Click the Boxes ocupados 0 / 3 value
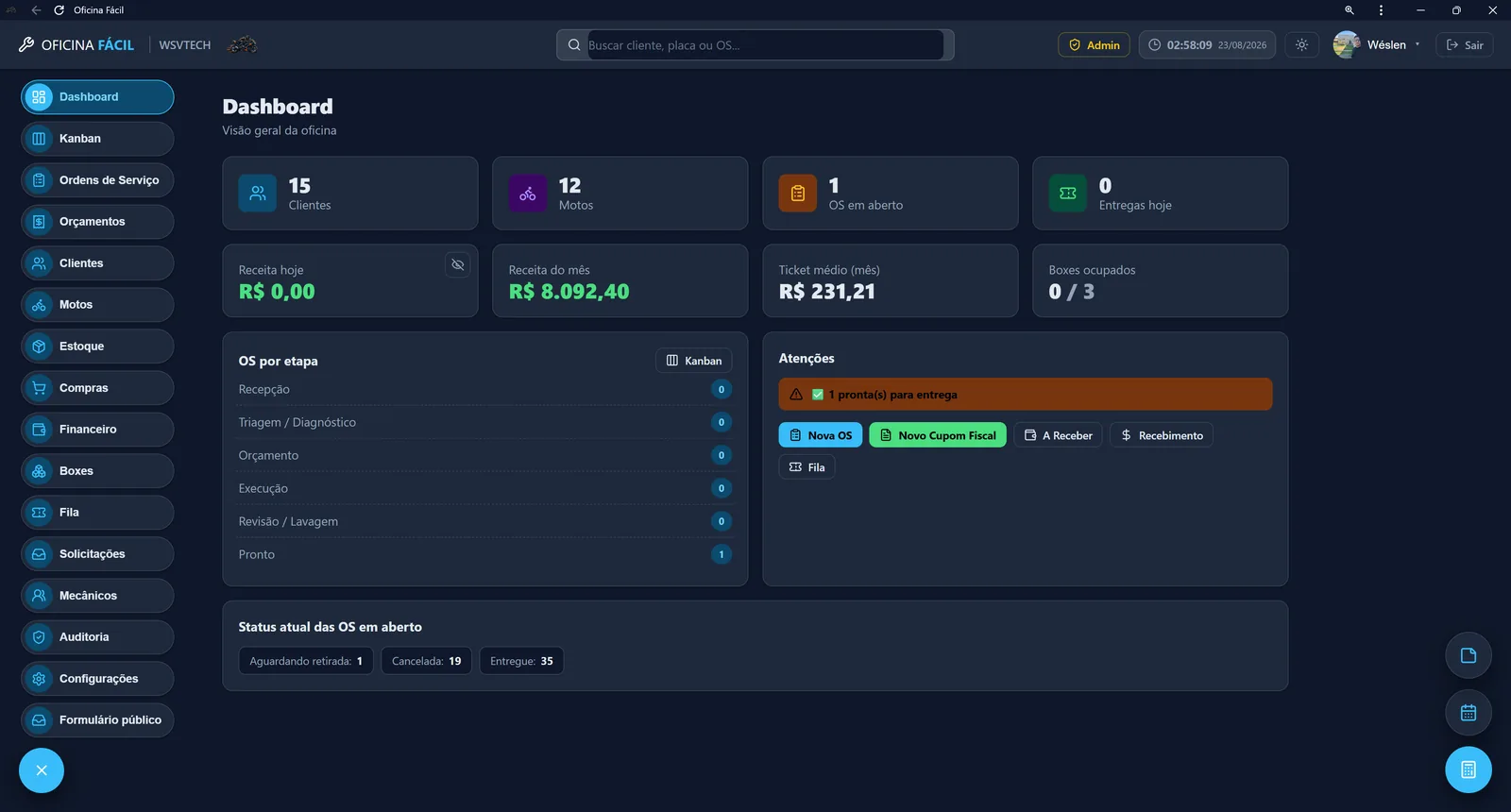Viewport: 1511px width, 812px height. [x=1071, y=292]
